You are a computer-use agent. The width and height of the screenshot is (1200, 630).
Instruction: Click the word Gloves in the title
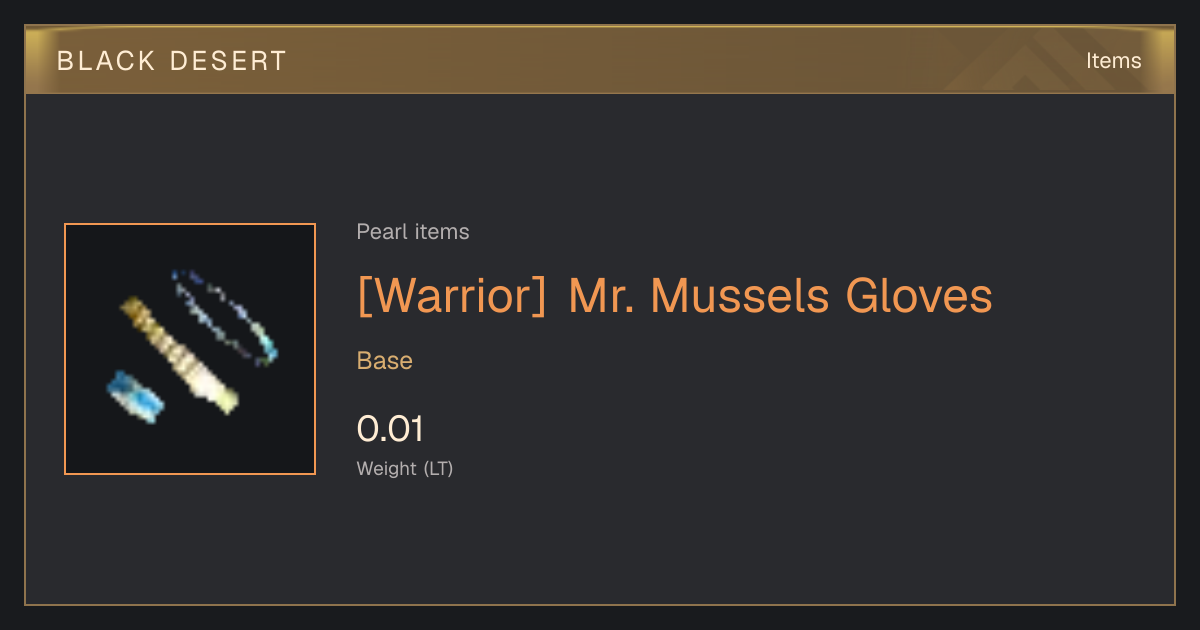point(919,296)
